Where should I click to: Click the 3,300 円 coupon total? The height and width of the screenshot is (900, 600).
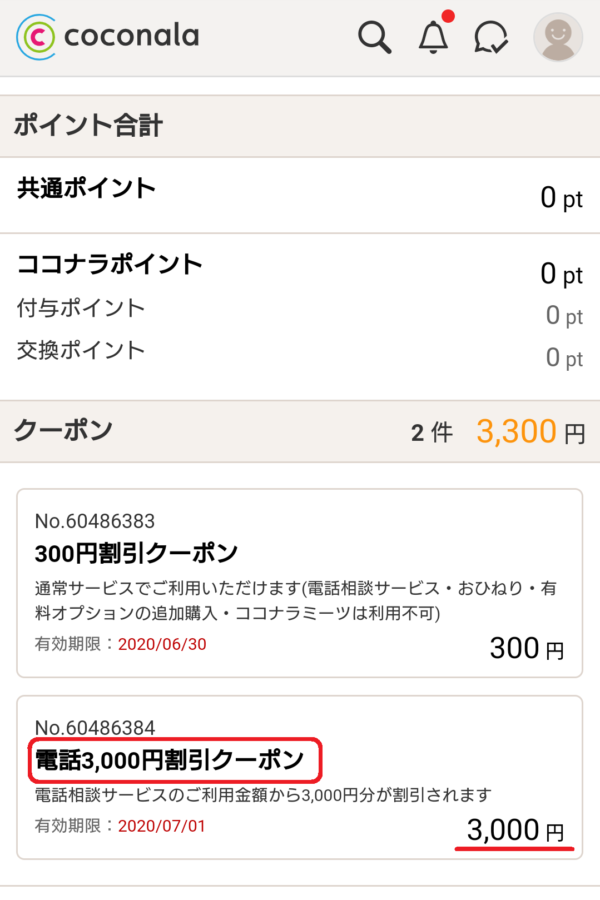[x=530, y=432]
